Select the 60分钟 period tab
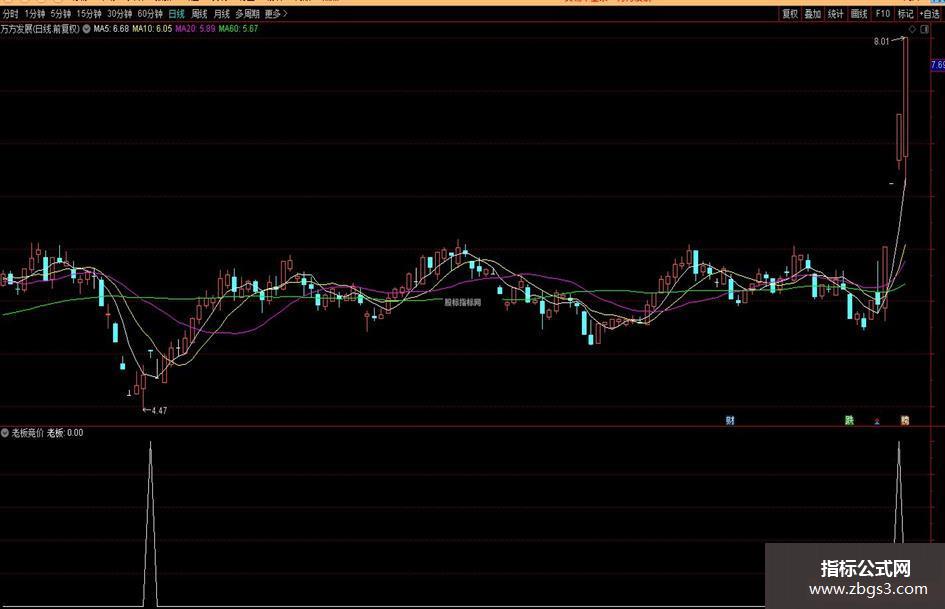 pos(150,13)
